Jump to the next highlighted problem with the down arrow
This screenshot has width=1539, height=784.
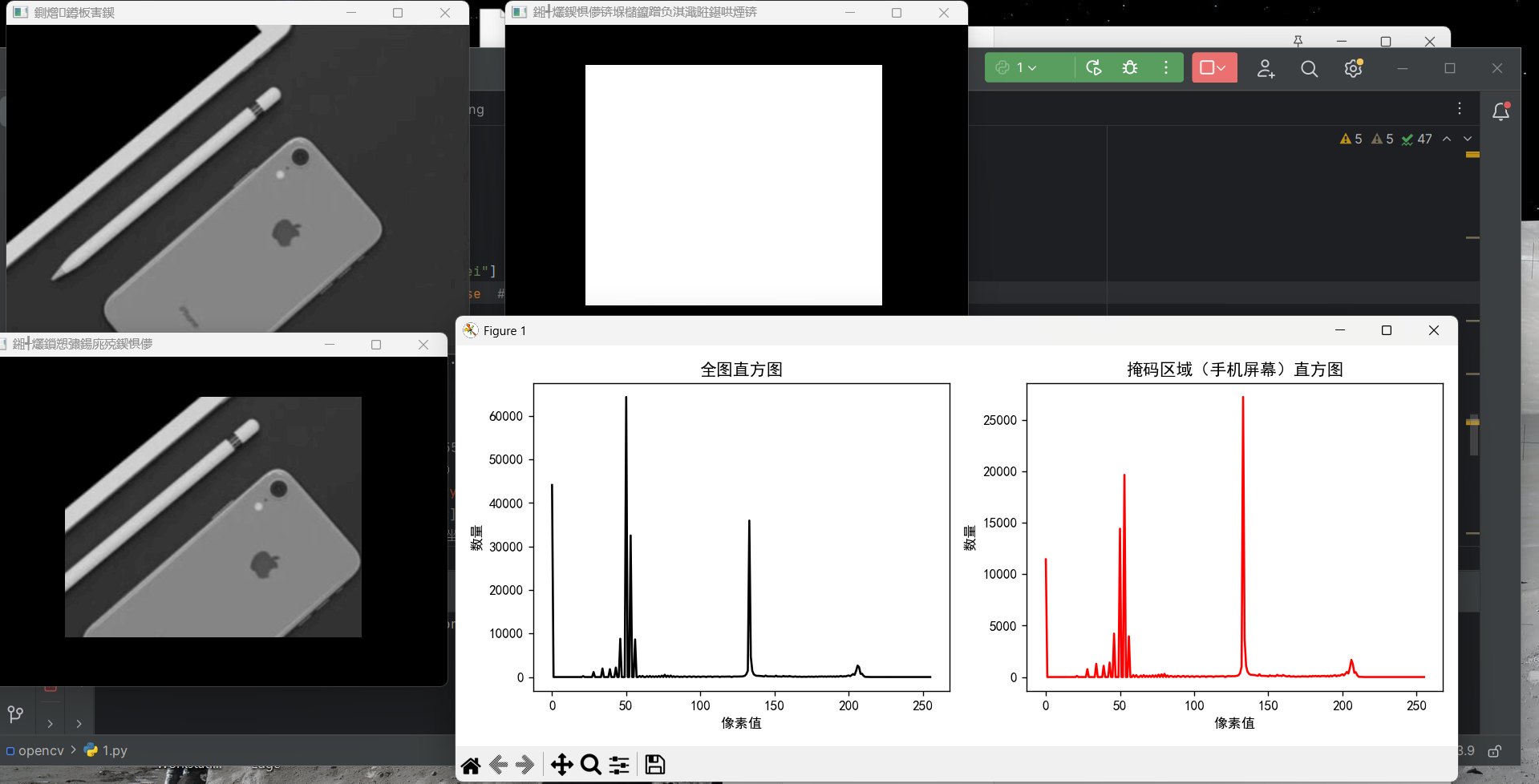(x=1468, y=139)
